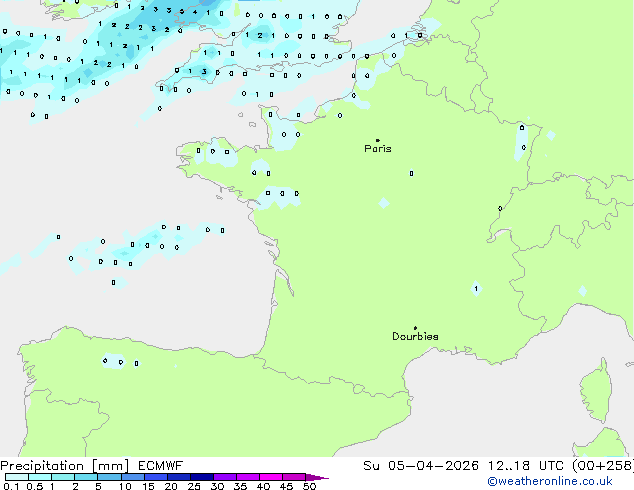Click the legend label '25'
The width and height of the screenshot is (634, 490).
(x=194, y=486)
